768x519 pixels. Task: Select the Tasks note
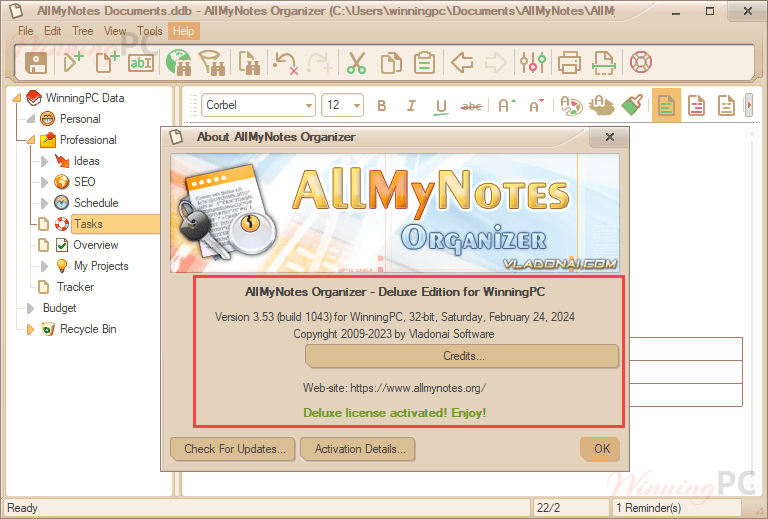tap(88, 224)
